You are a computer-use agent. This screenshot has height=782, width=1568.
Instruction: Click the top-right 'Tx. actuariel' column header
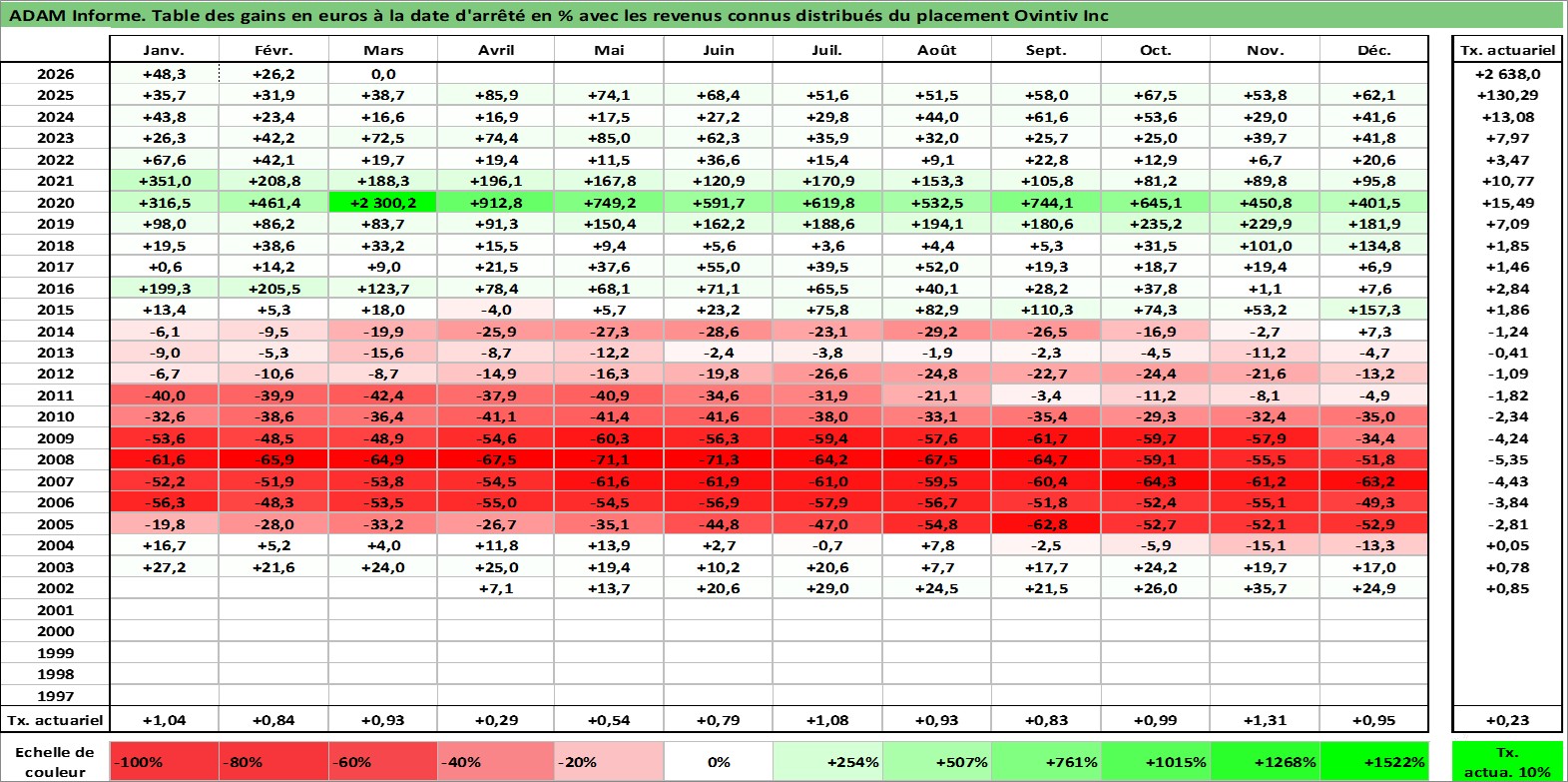1507,50
